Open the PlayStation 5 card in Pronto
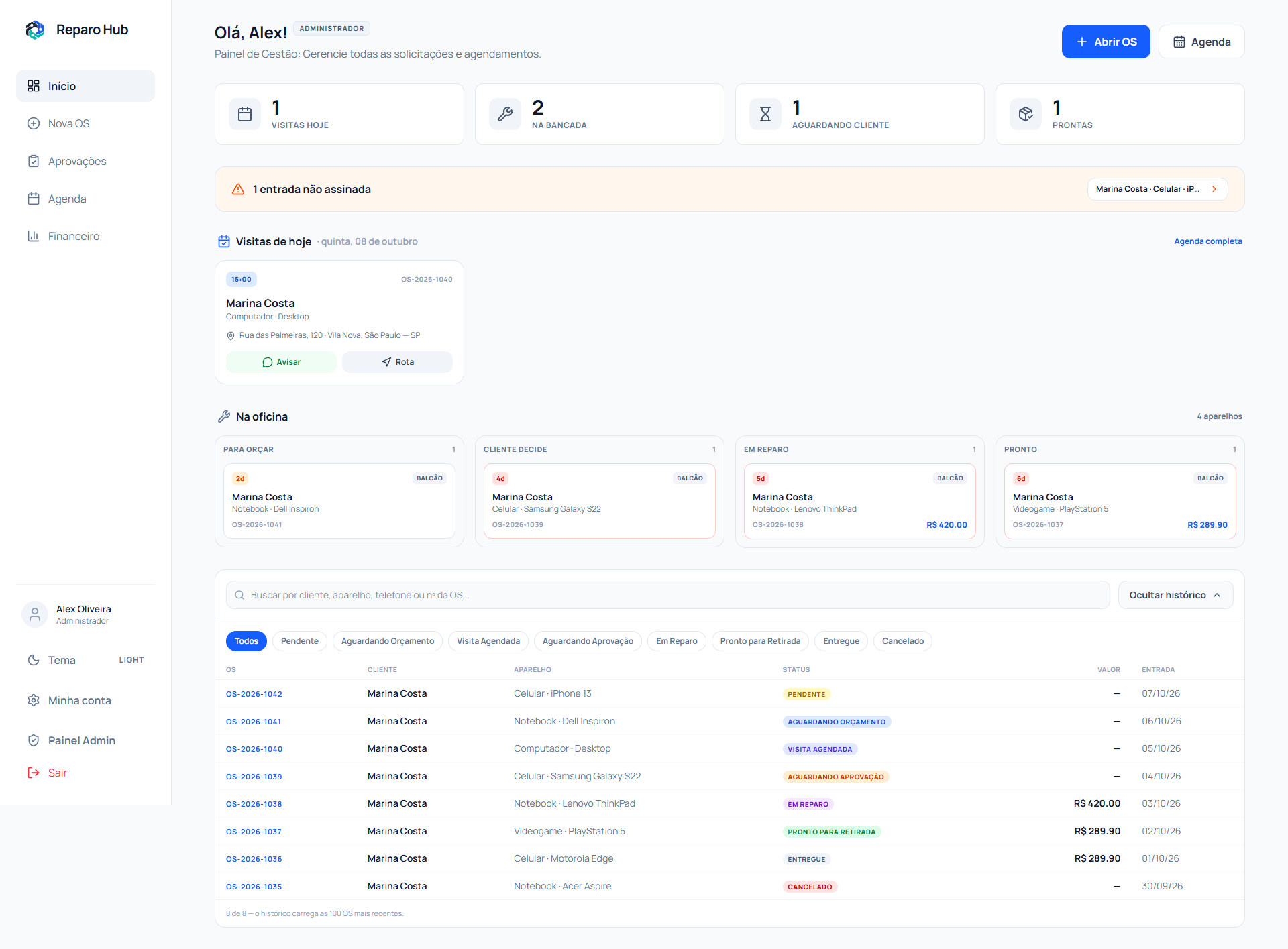1288x949 pixels. click(x=1120, y=501)
